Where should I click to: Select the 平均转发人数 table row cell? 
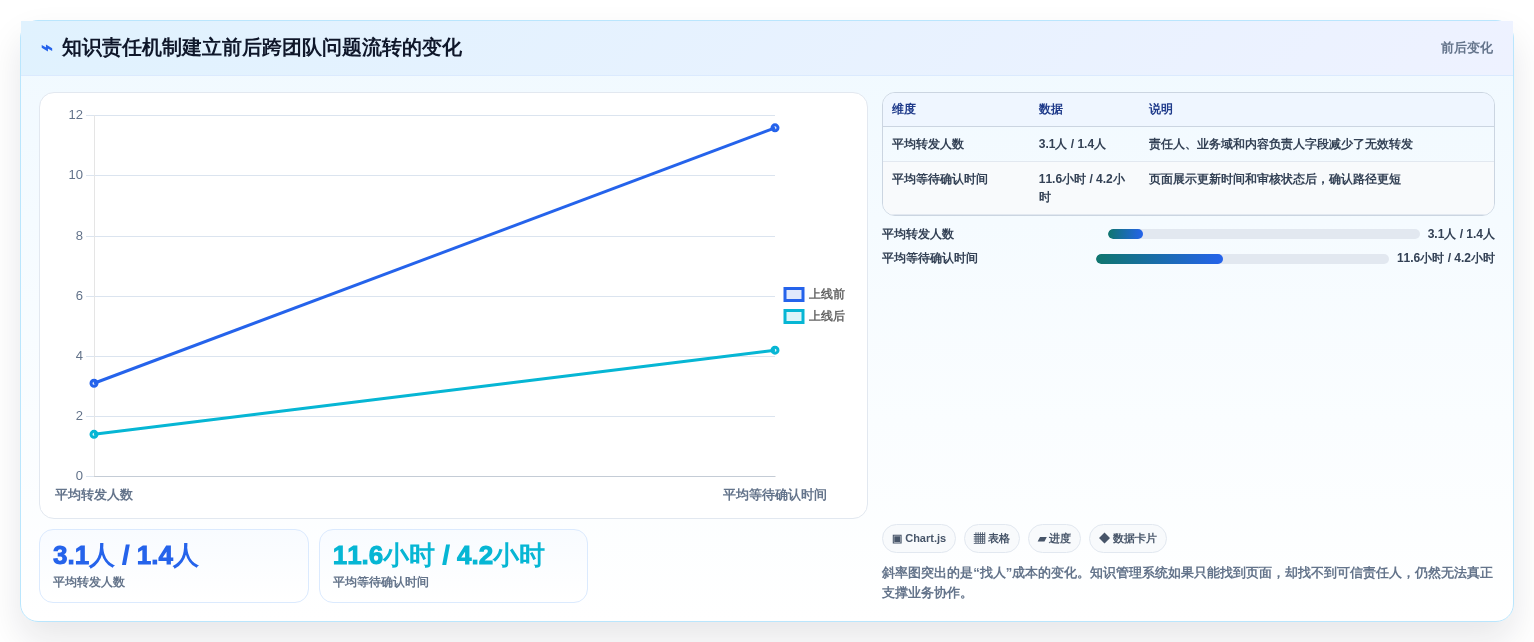[956, 144]
